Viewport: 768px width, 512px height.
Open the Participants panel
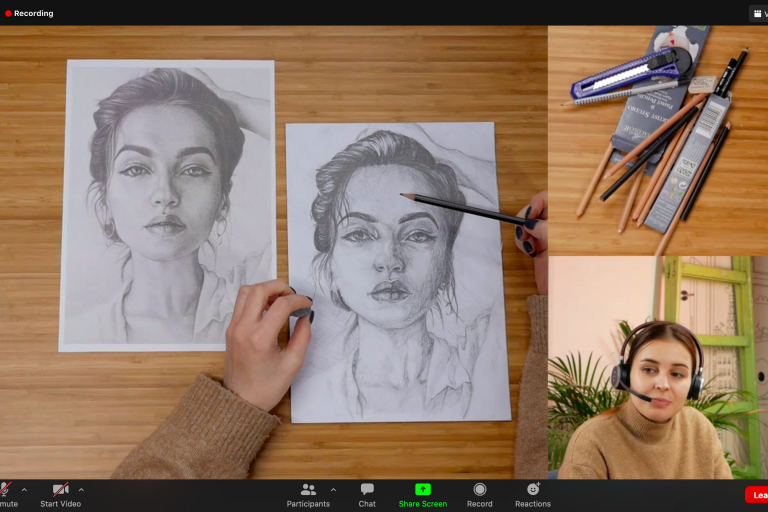(308, 489)
